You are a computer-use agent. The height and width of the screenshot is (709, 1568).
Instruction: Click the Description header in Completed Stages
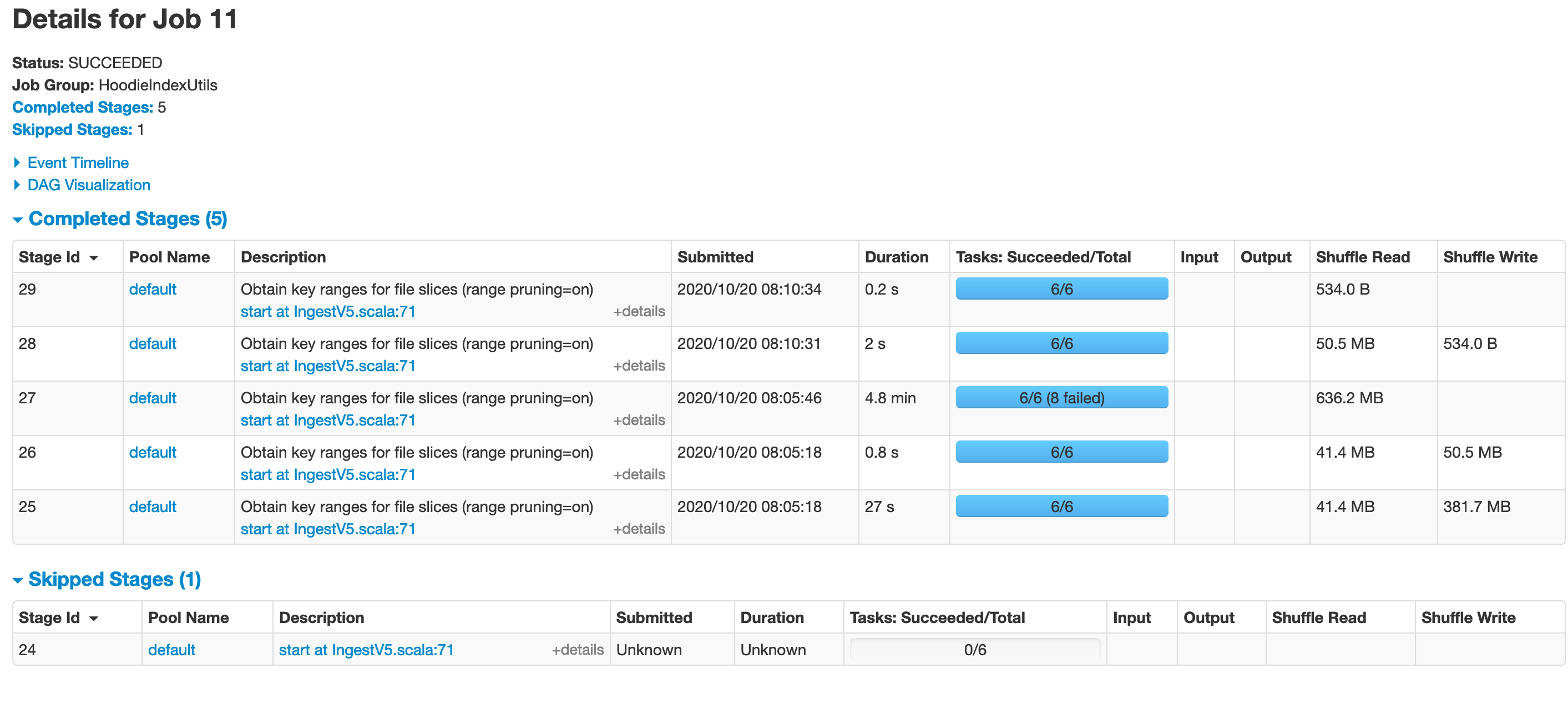point(283,257)
